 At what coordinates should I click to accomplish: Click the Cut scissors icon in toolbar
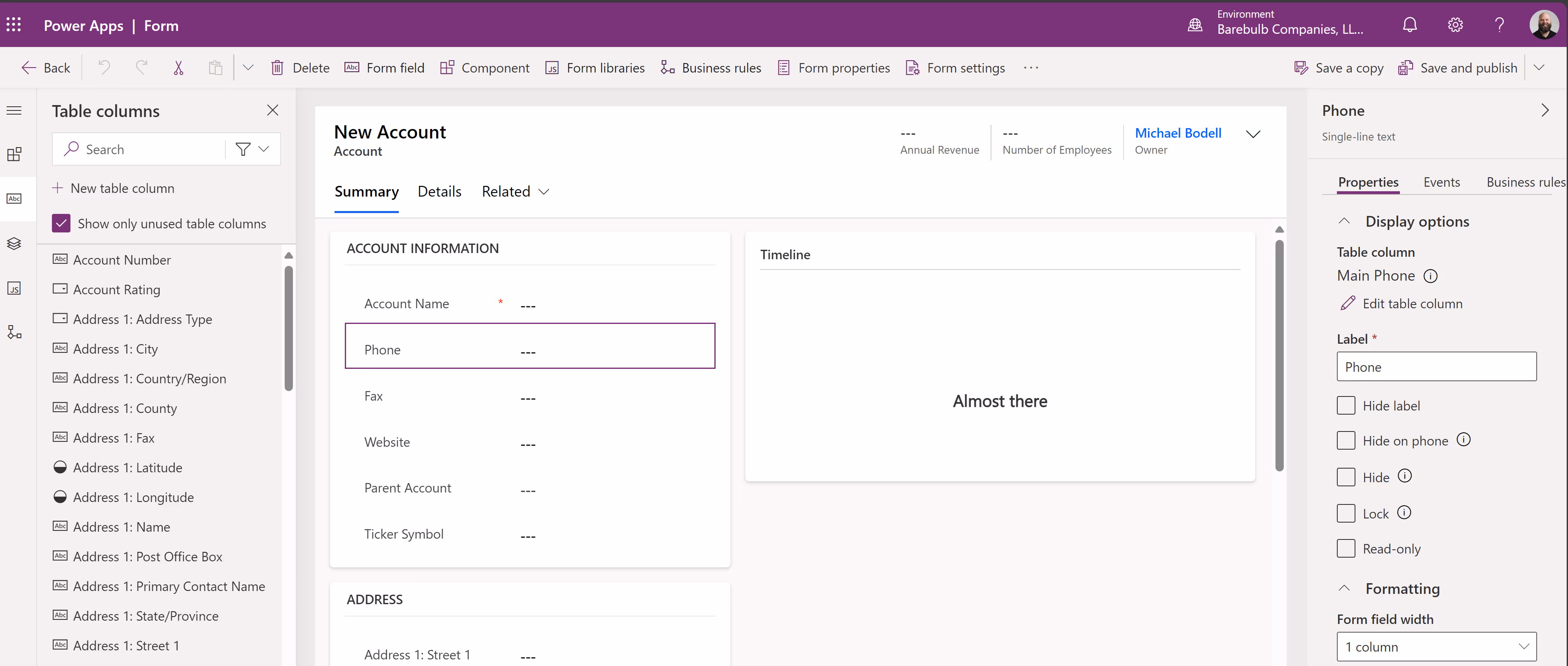pyautogui.click(x=178, y=68)
